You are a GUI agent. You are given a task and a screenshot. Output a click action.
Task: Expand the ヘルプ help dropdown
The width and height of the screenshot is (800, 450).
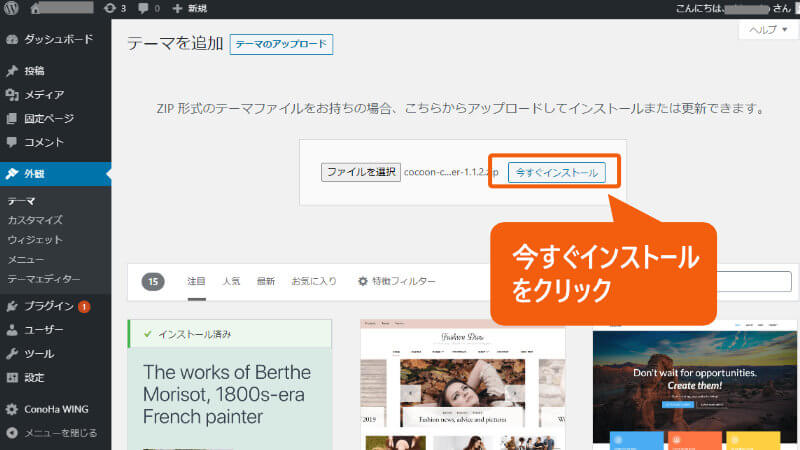767,30
